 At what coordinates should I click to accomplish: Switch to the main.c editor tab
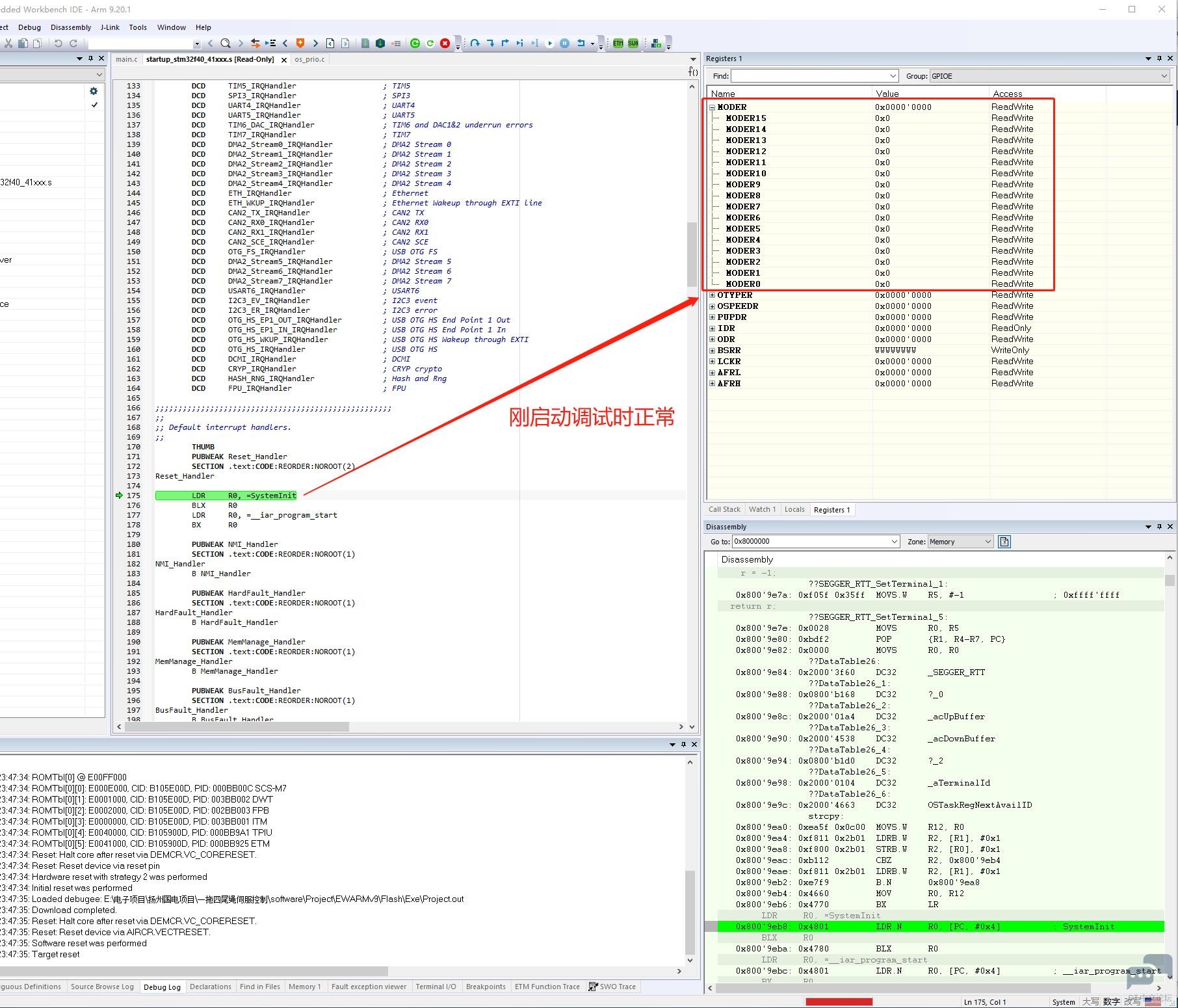[x=126, y=59]
